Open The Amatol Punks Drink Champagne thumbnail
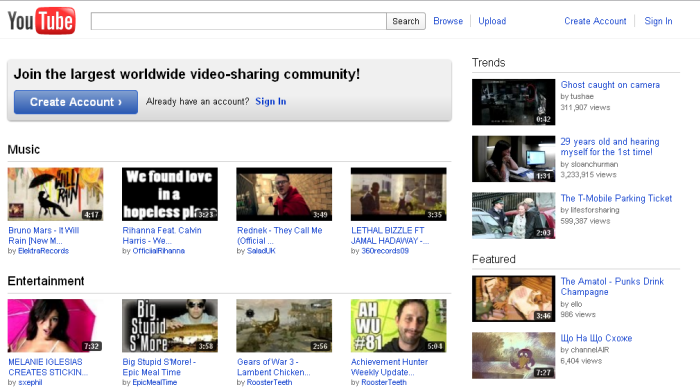Viewport: 700px width, 389px height. (513, 298)
